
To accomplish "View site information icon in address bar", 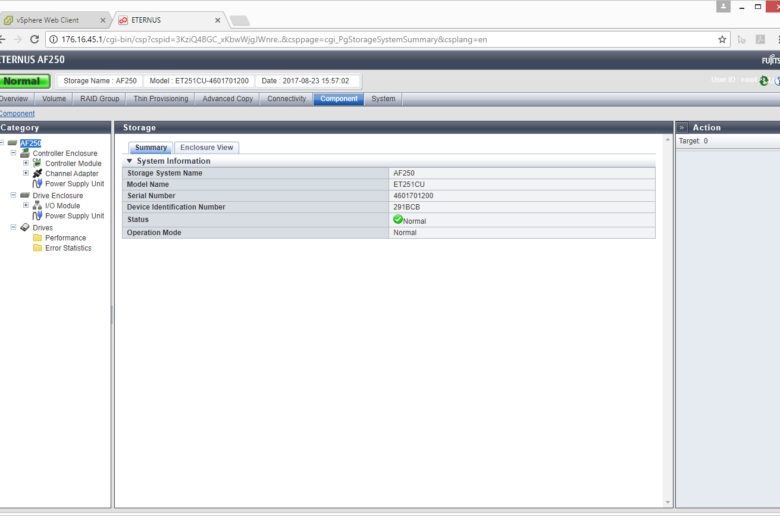I will pyautogui.click(x=53, y=39).
